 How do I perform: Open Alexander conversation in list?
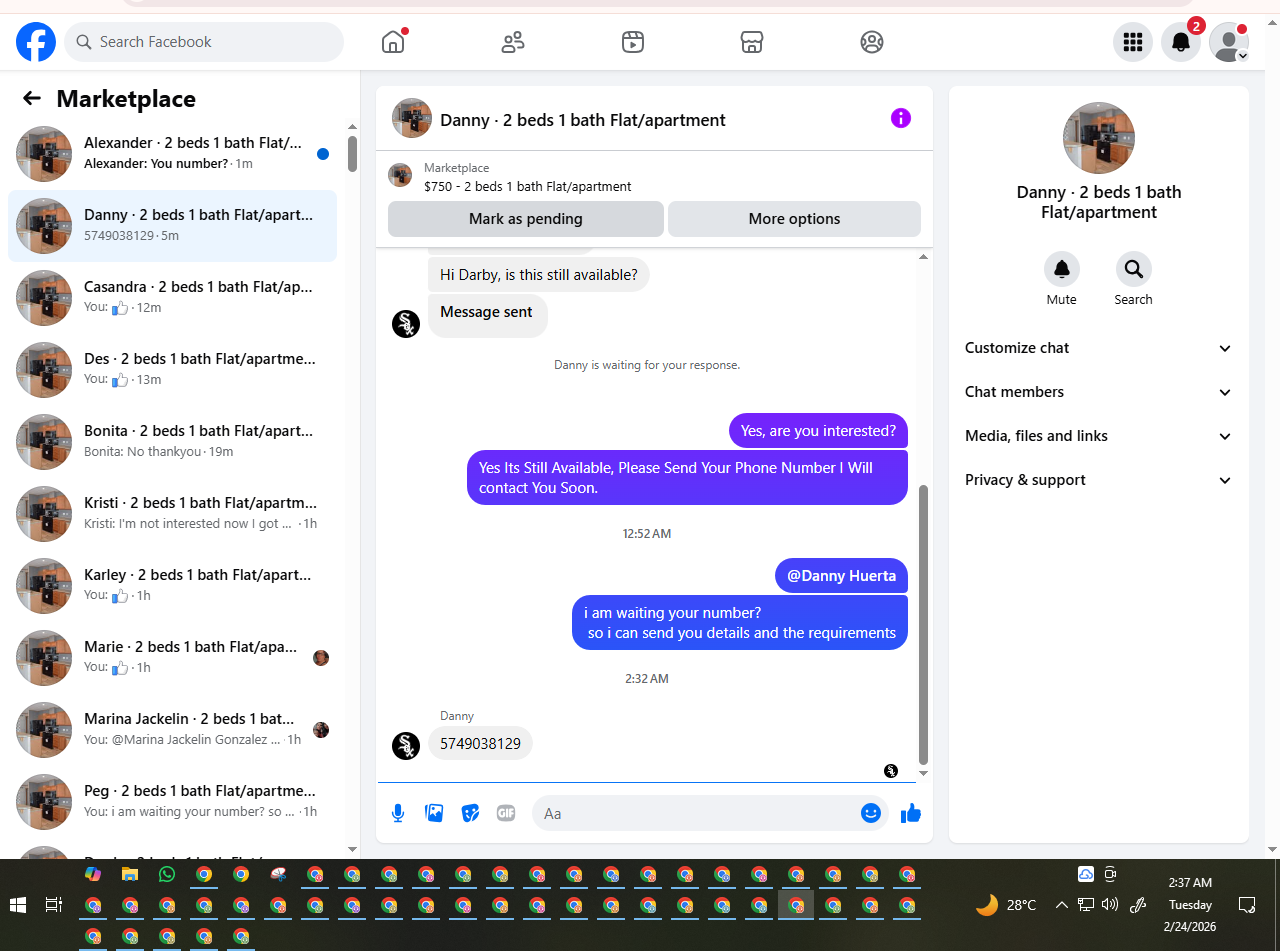172,154
